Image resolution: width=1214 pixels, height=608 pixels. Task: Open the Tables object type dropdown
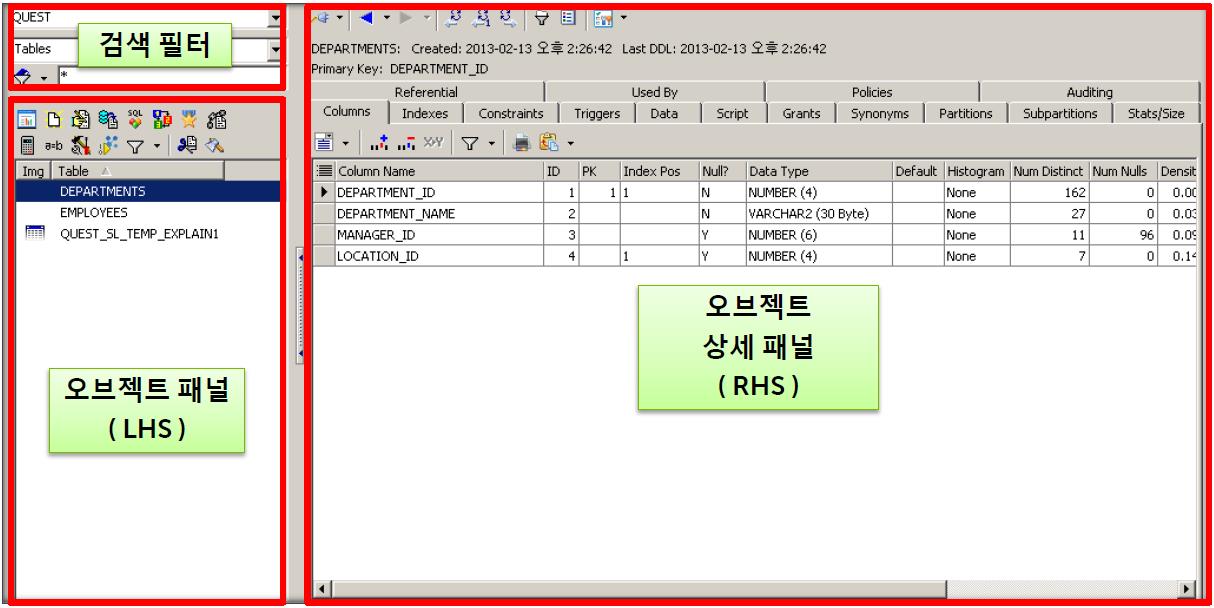(275, 48)
